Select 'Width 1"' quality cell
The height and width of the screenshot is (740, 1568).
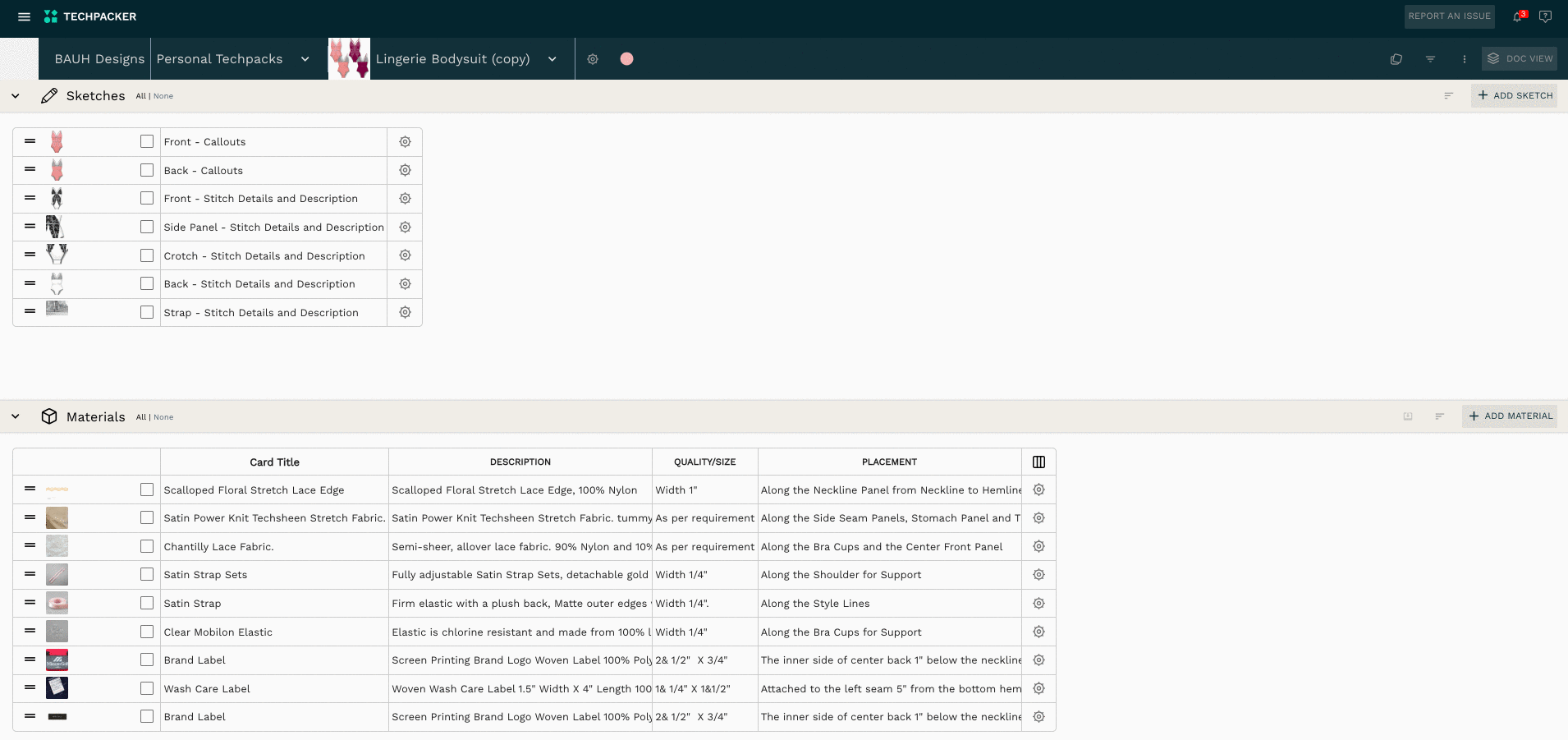(705, 490)
